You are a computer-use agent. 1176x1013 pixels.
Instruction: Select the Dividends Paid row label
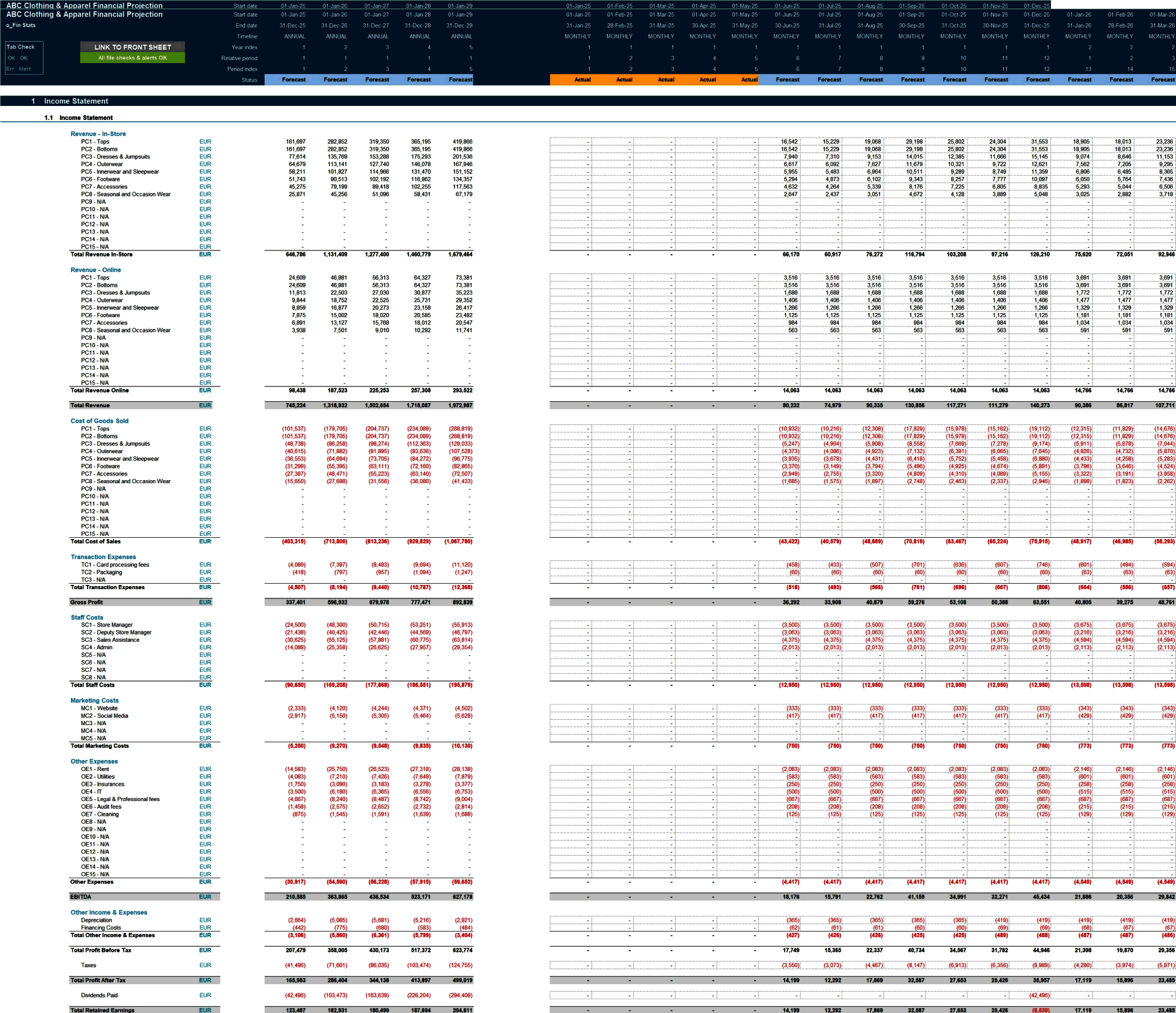[99, 996]
